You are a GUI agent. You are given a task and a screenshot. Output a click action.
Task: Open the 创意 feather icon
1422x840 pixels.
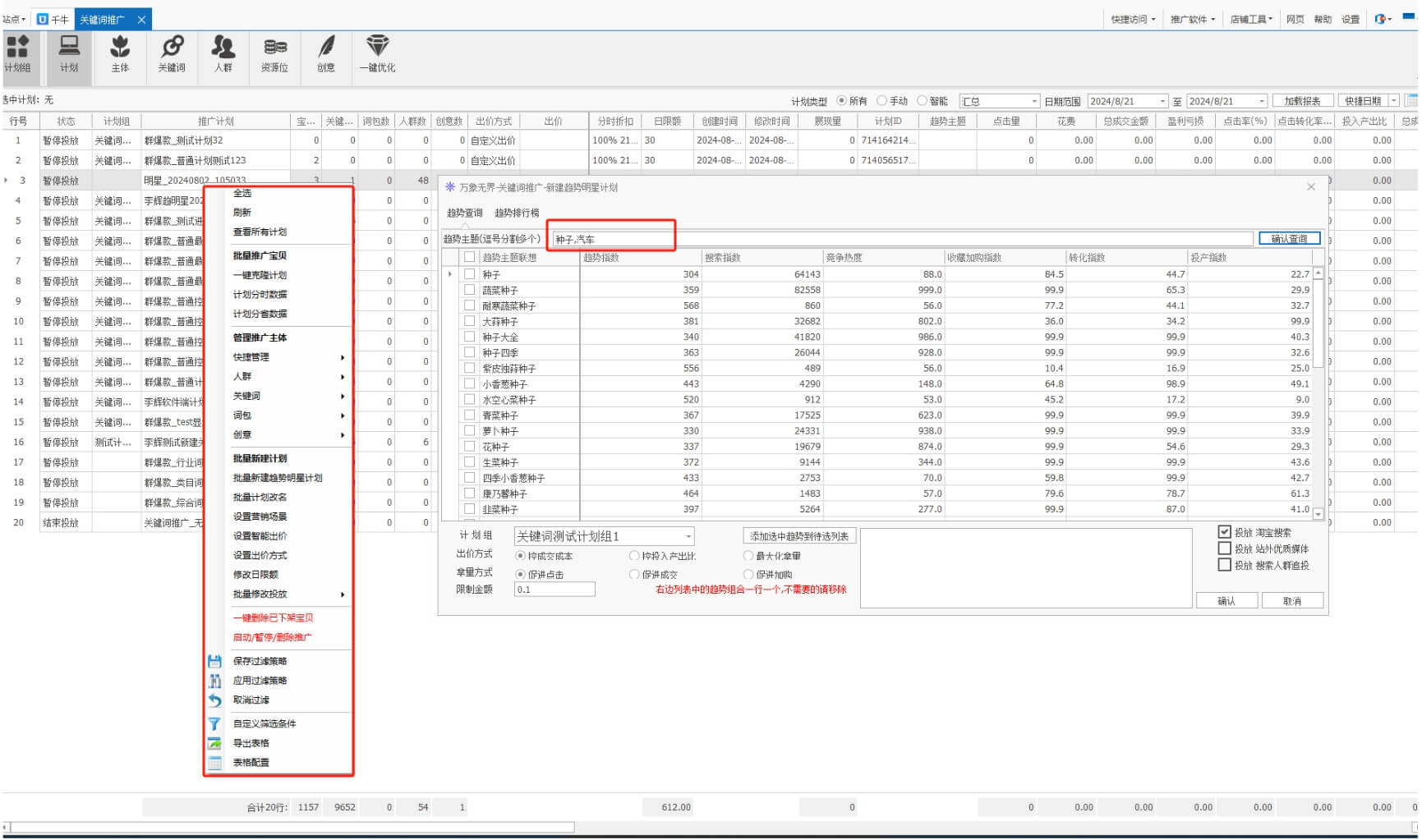coord(326,54)
